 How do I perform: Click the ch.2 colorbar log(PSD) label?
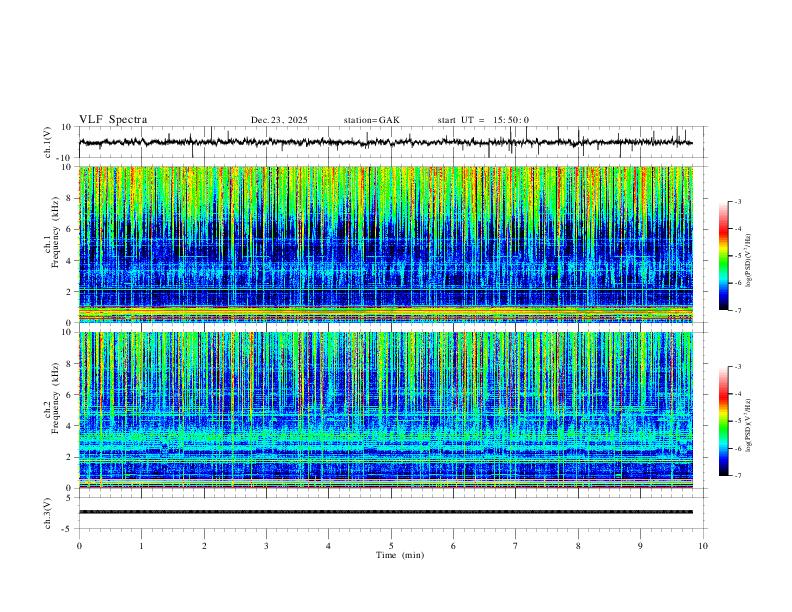tap(748, 425)
